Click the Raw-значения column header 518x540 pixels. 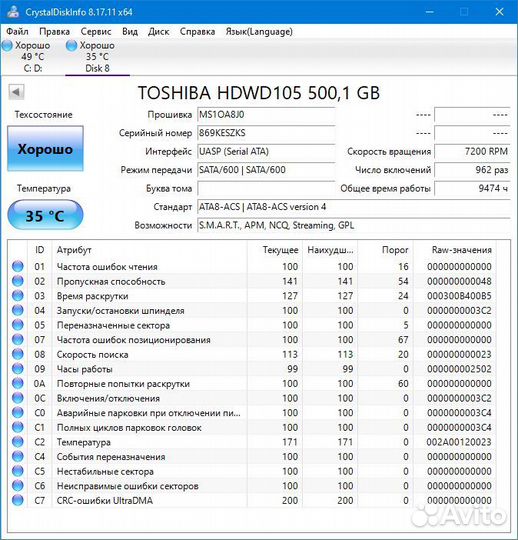455,250
